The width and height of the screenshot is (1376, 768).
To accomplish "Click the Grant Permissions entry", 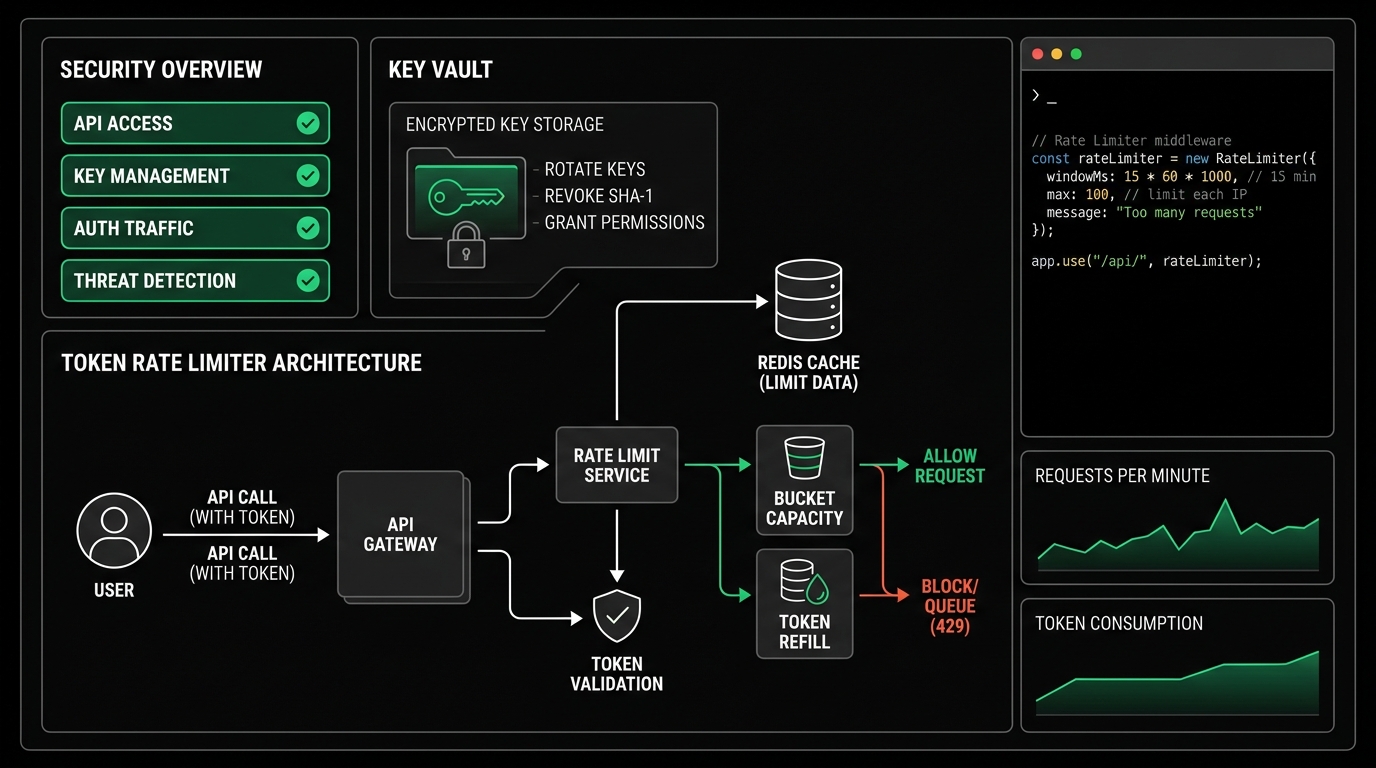I will coord(624,222).
